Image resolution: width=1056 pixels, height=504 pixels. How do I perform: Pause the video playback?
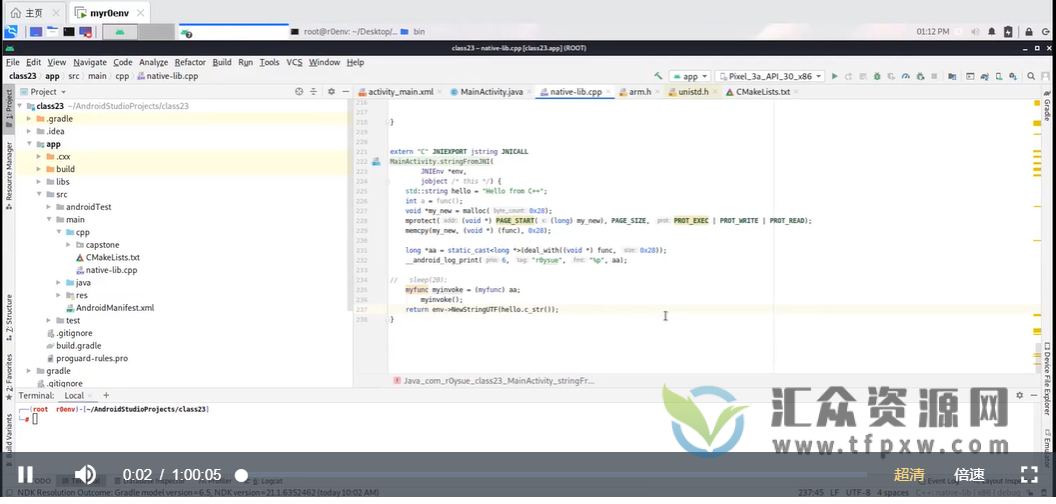pos(26,475)
